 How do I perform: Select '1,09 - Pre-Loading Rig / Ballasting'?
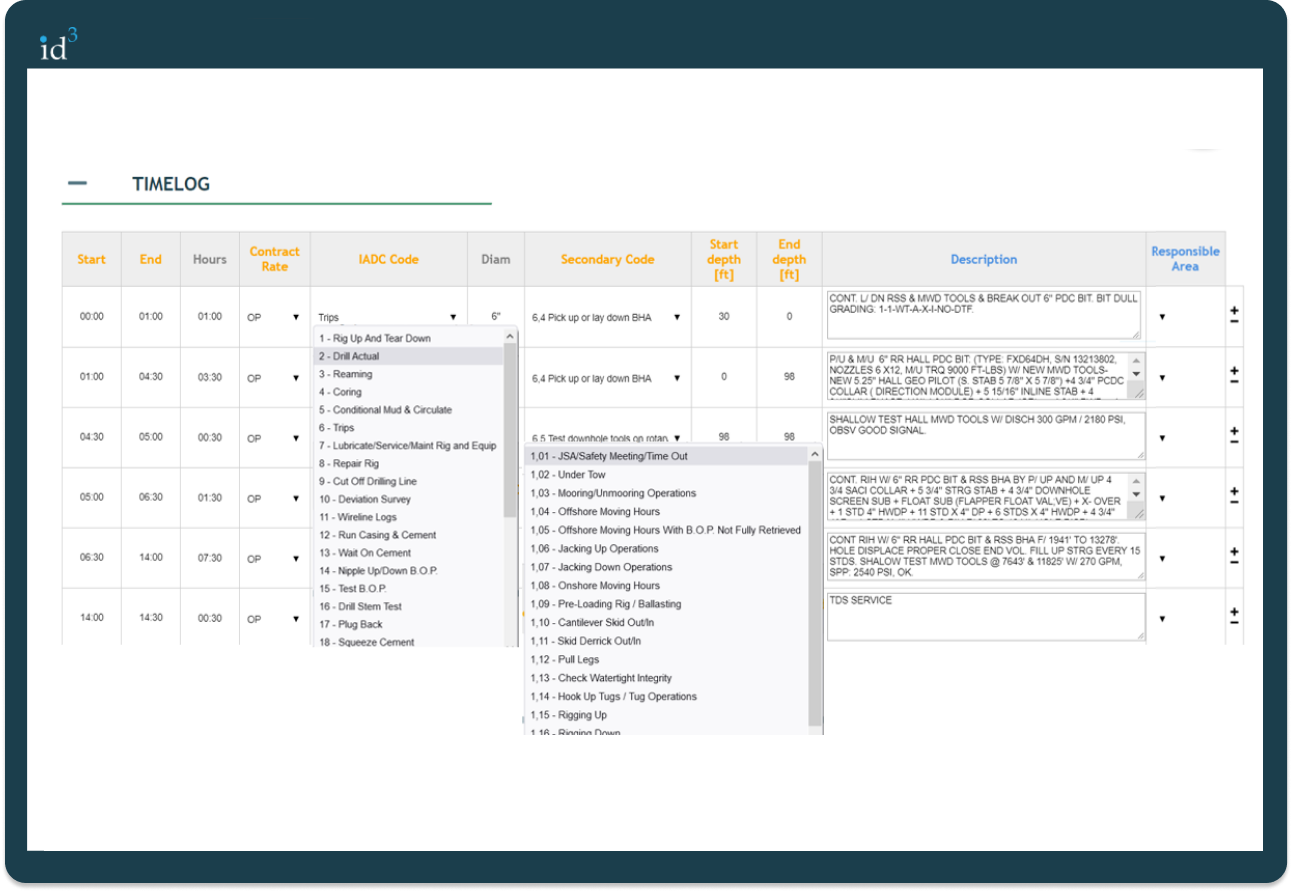click(666, 604)
